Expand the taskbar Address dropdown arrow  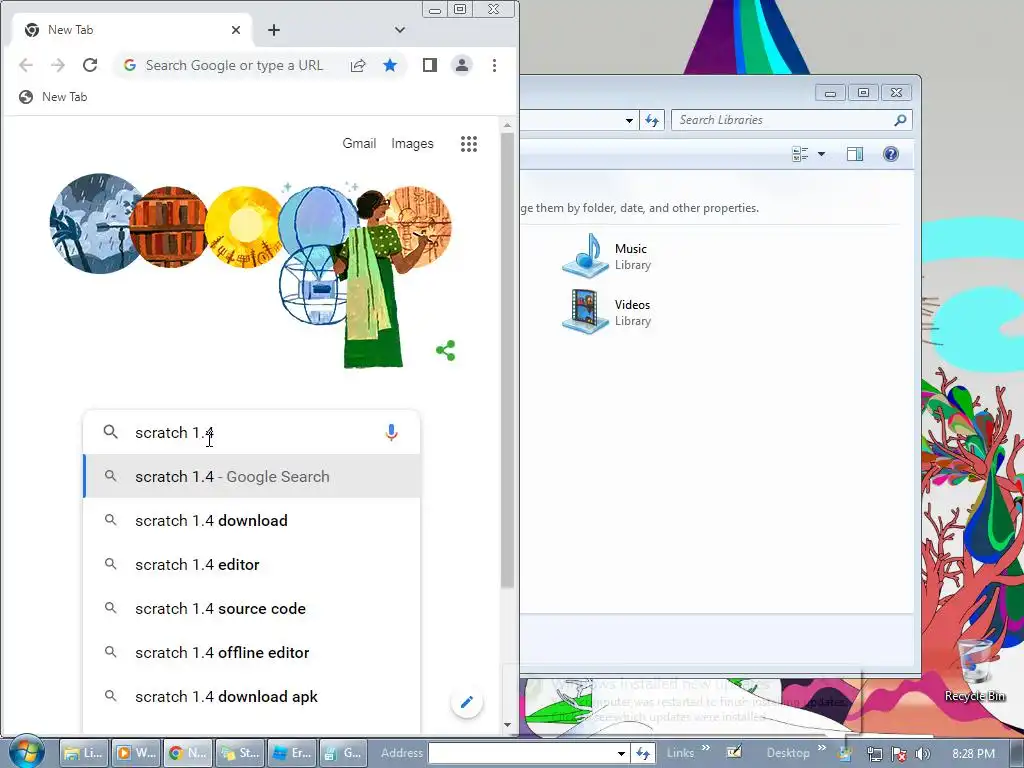(x=622, y=753)
